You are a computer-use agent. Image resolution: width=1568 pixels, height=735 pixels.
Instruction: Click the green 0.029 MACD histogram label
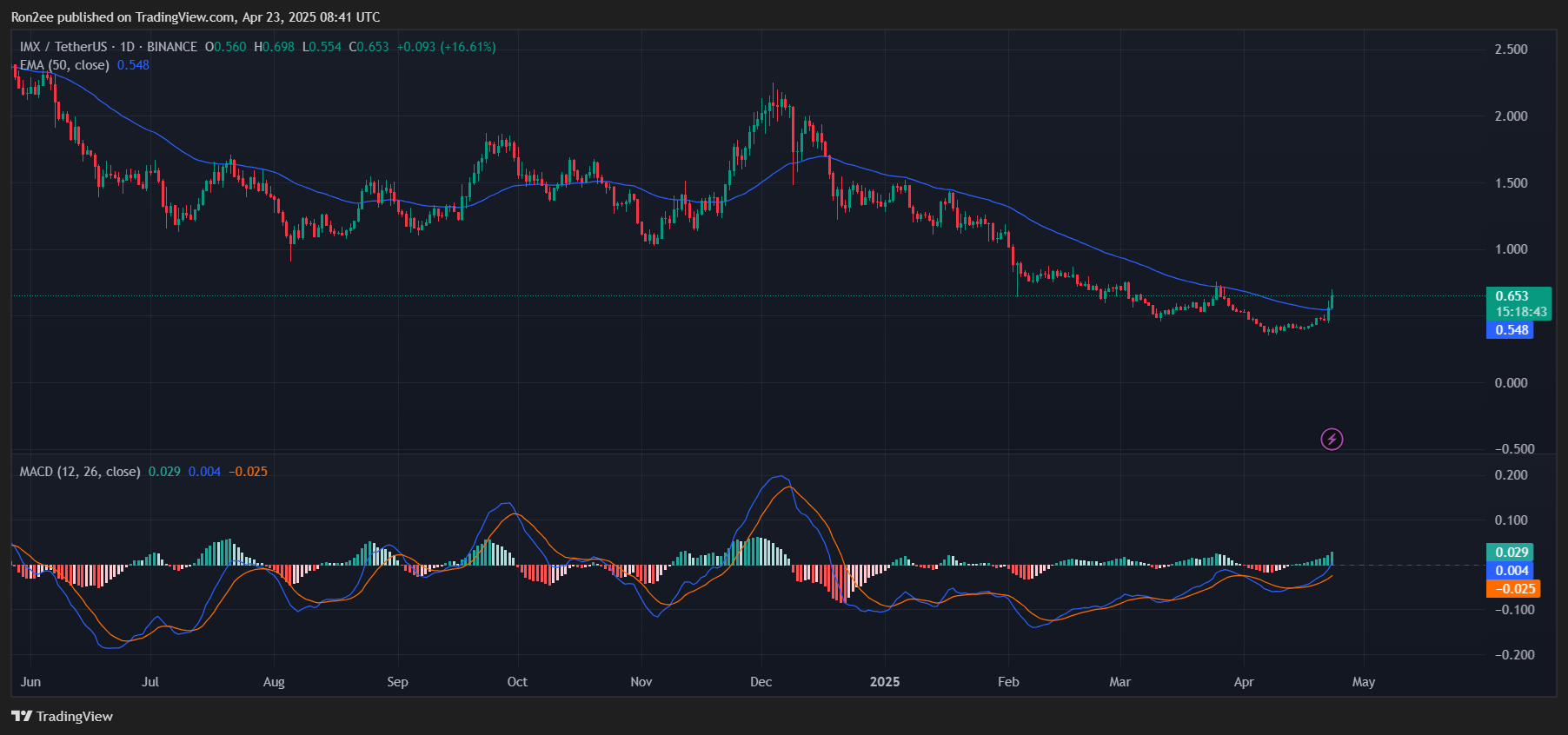click(x=1512, y=553)
